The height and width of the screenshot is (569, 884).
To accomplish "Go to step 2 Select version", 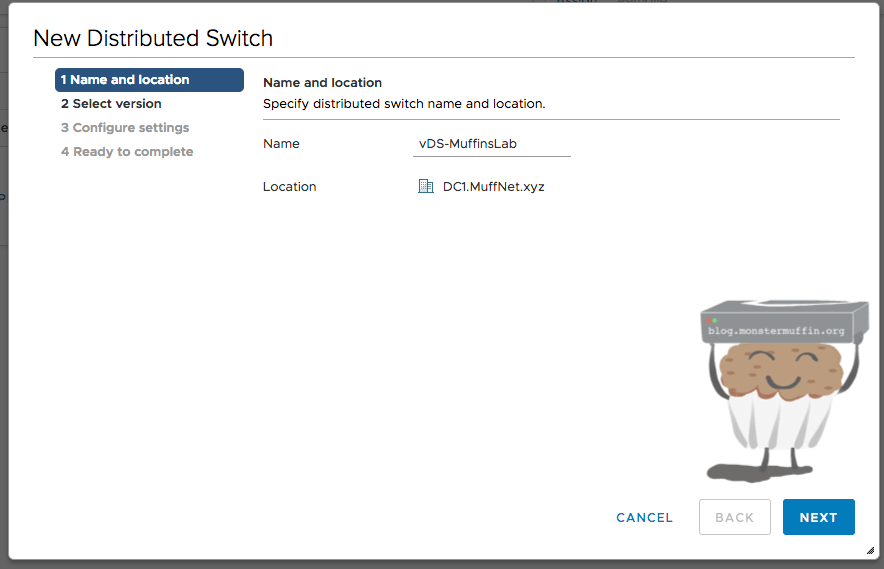I will [x=111, y=104].
